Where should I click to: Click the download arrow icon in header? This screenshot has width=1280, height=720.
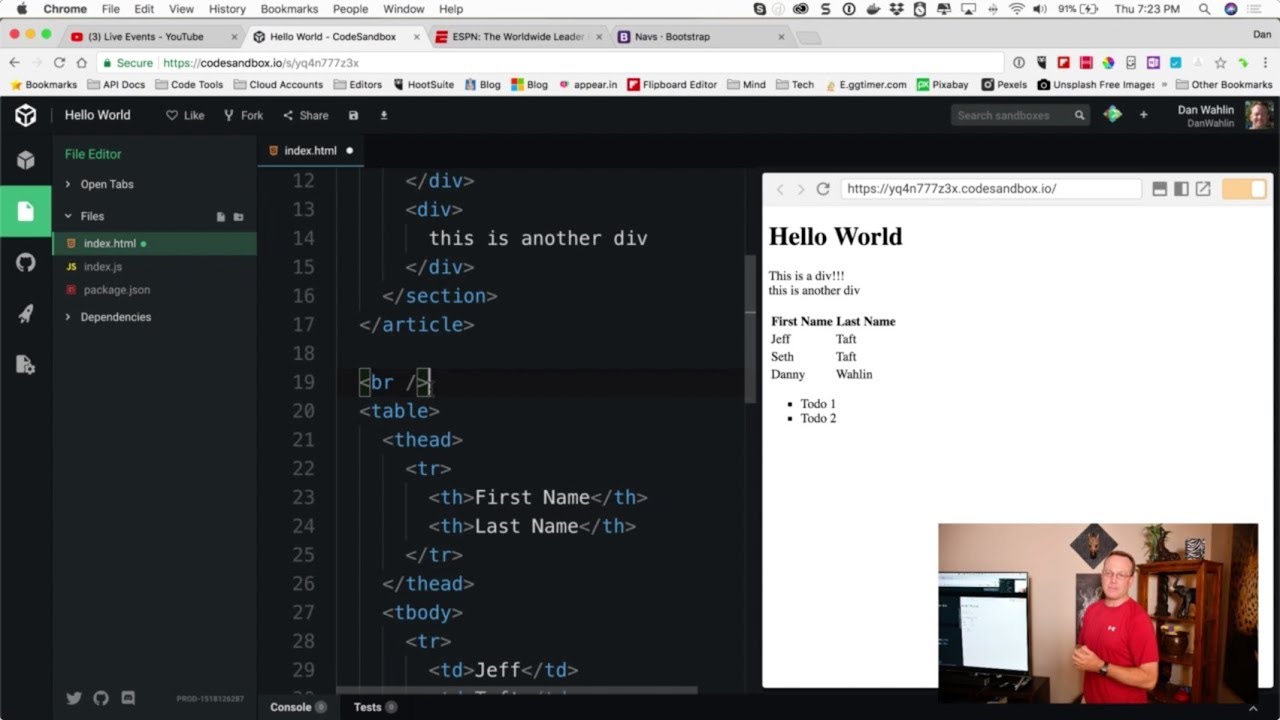[383, 115]
